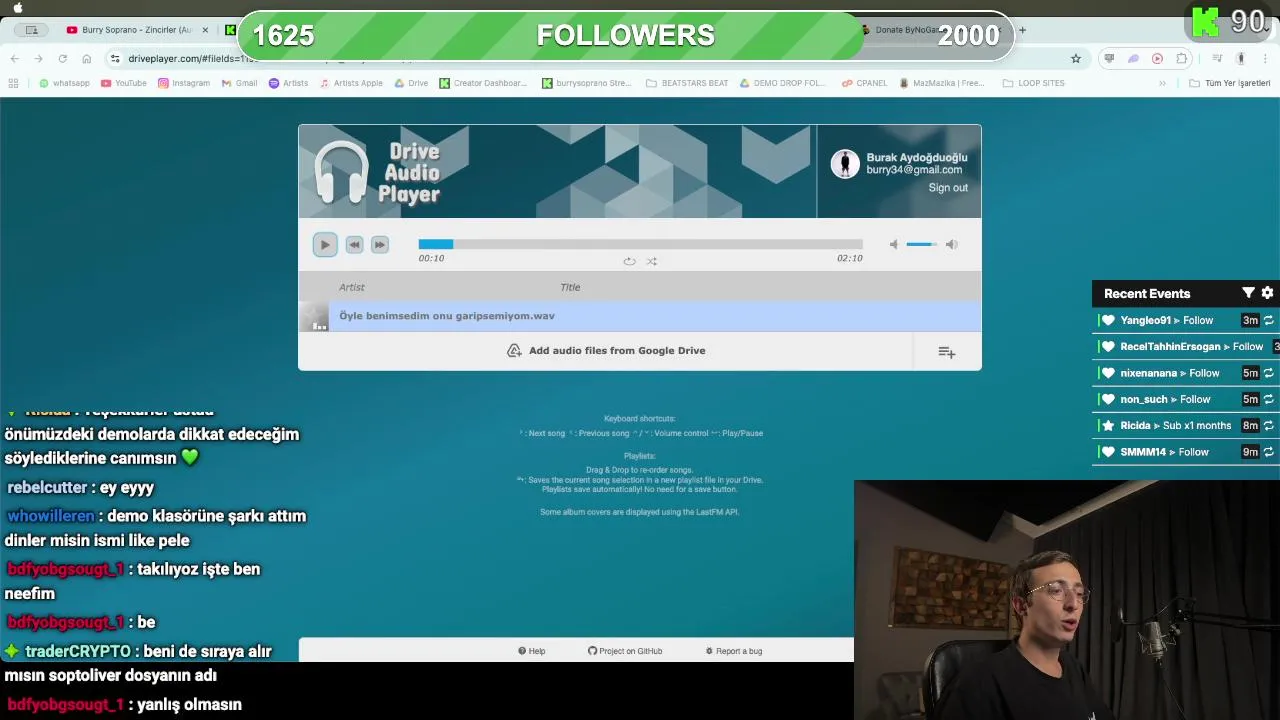Image resolution: width=1280 pixels, height=720 pixels.
Task: Open the Drive bookmark
Action: 411,83
